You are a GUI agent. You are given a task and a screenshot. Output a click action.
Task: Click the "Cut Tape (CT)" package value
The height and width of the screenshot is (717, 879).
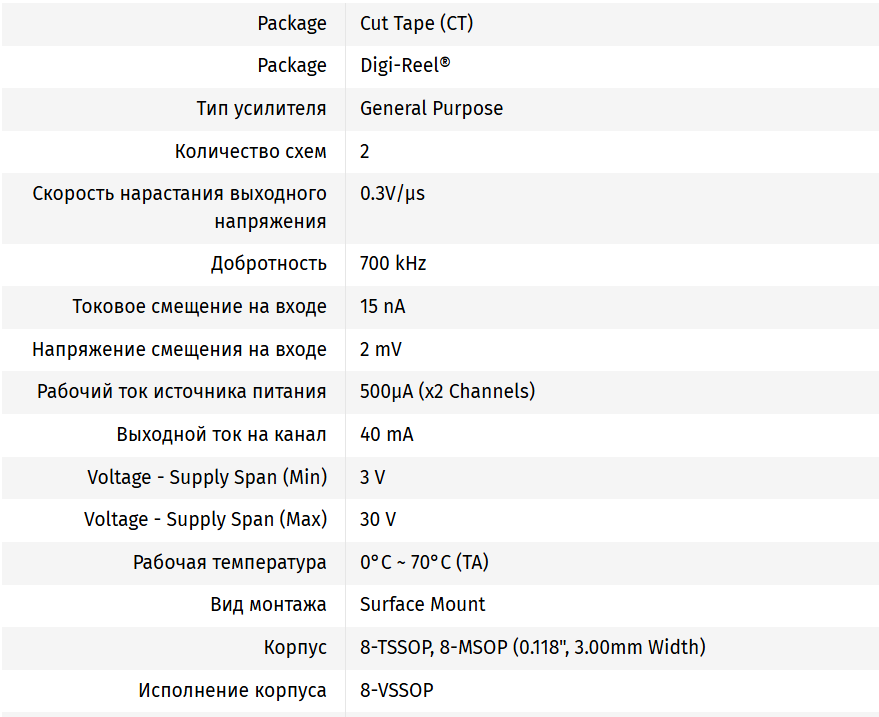tap(416, 23)
